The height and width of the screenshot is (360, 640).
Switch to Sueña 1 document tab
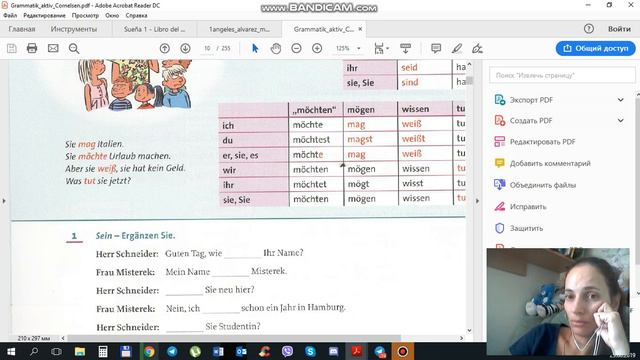154,29
